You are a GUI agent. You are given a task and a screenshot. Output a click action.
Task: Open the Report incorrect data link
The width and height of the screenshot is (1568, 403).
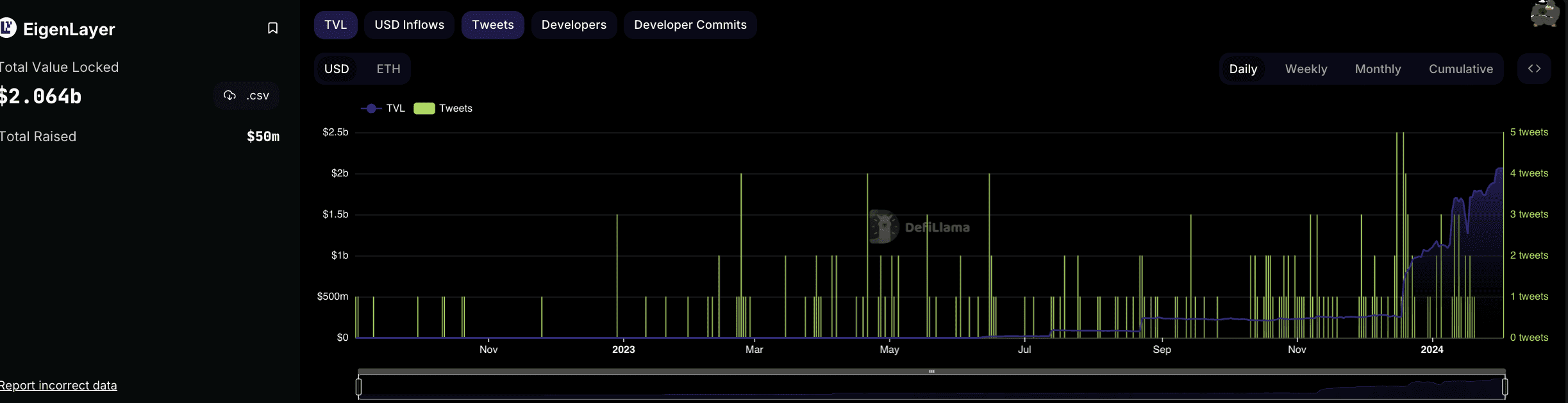[58, 386]
